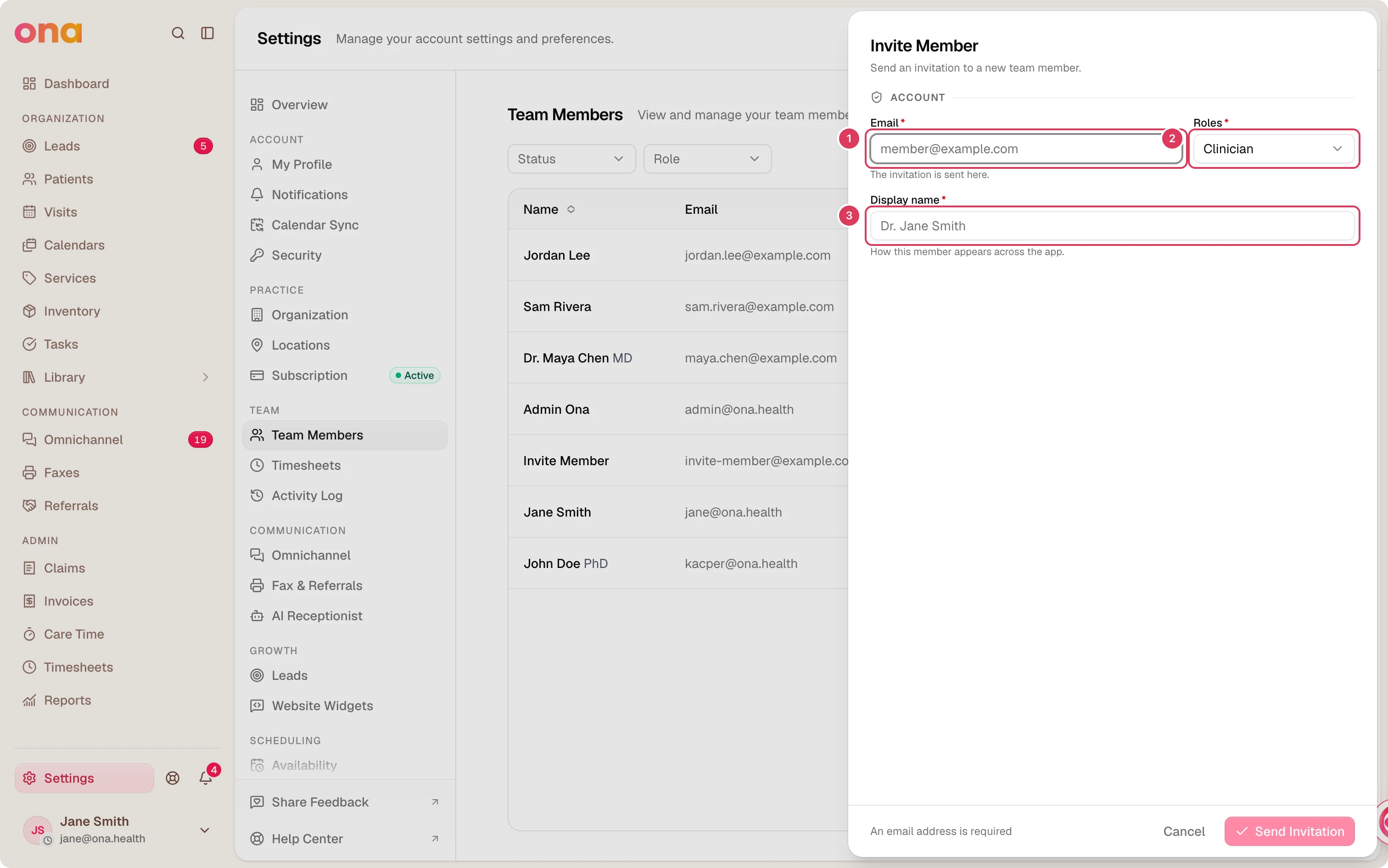Click the Activity Log history icon
Image resolution: width=1388 pixels, height=868 pixels.
pos(257,495)
